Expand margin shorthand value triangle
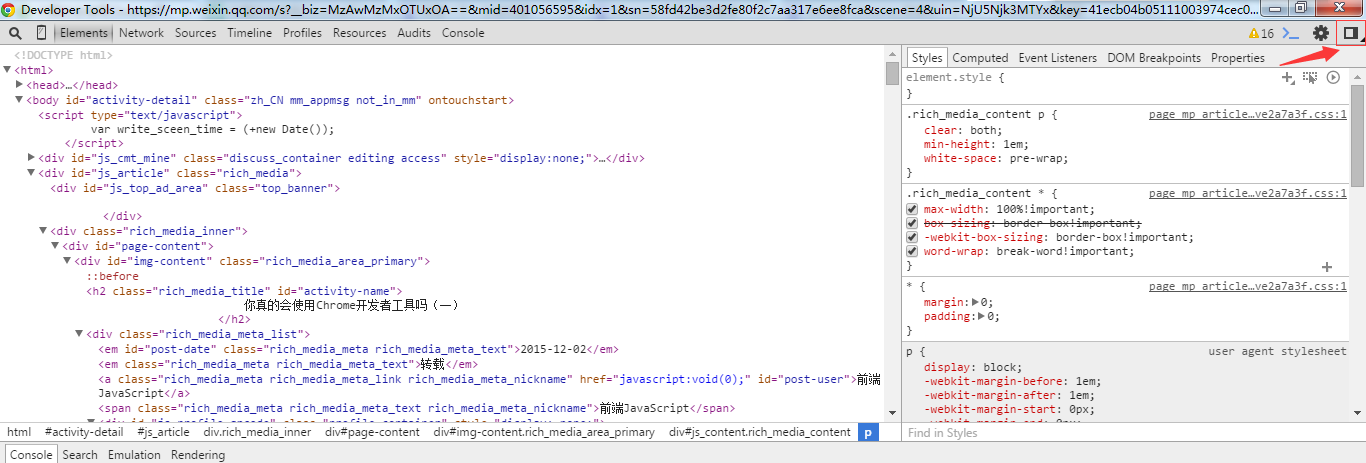The image size is (1366, 463). tap(977, 301)
